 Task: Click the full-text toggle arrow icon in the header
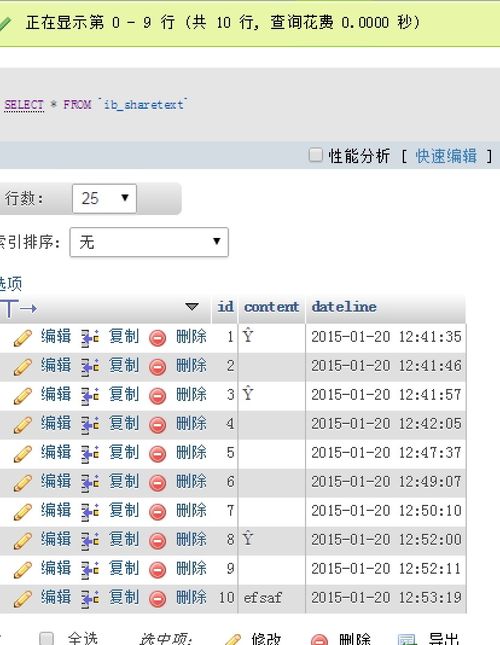point(19,308)
